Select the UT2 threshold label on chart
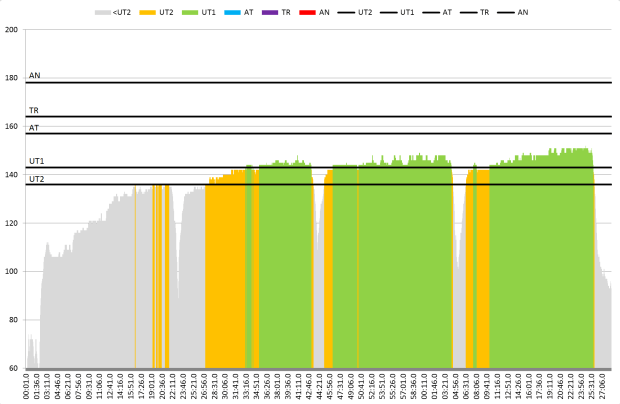 pos(36,179)
